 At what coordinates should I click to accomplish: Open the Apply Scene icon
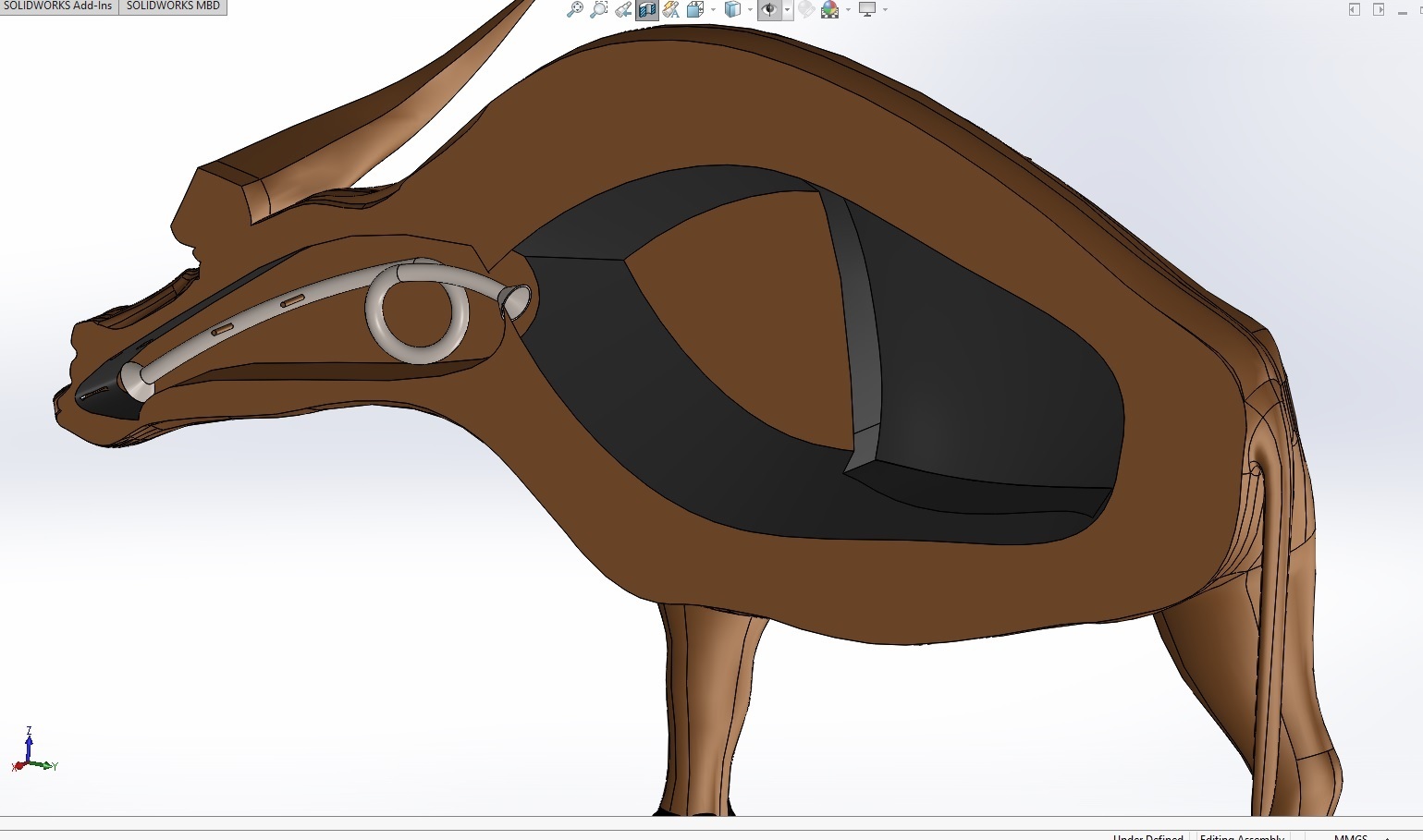coord(829,9)
